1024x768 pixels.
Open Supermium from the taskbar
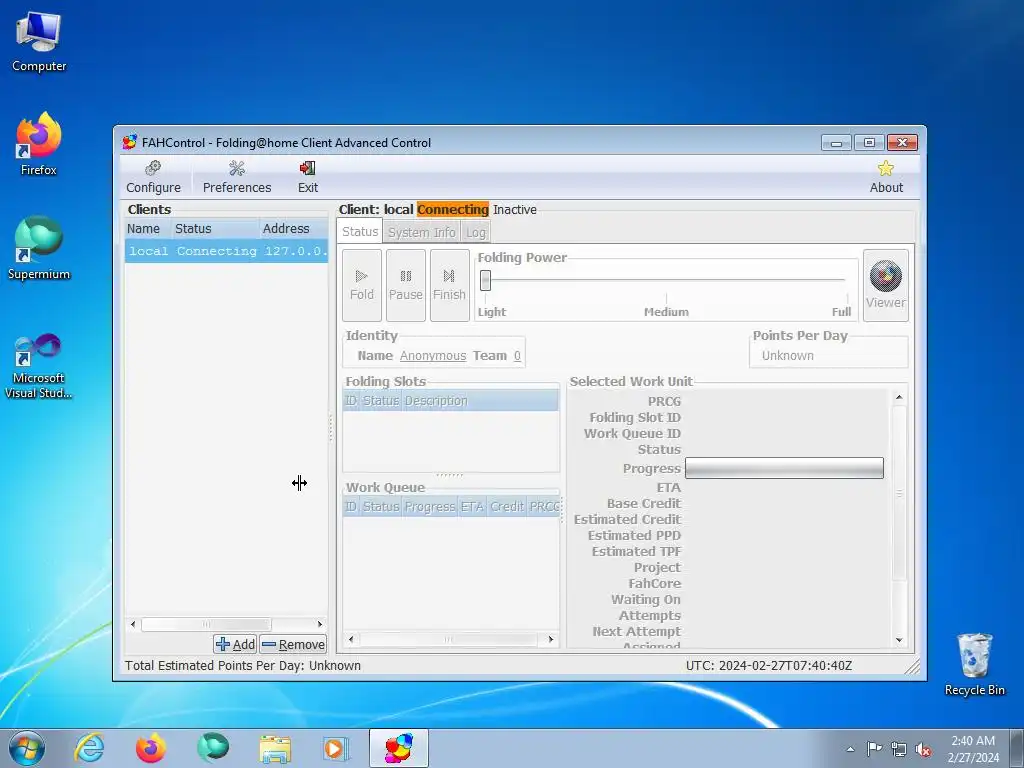[213, 748]
